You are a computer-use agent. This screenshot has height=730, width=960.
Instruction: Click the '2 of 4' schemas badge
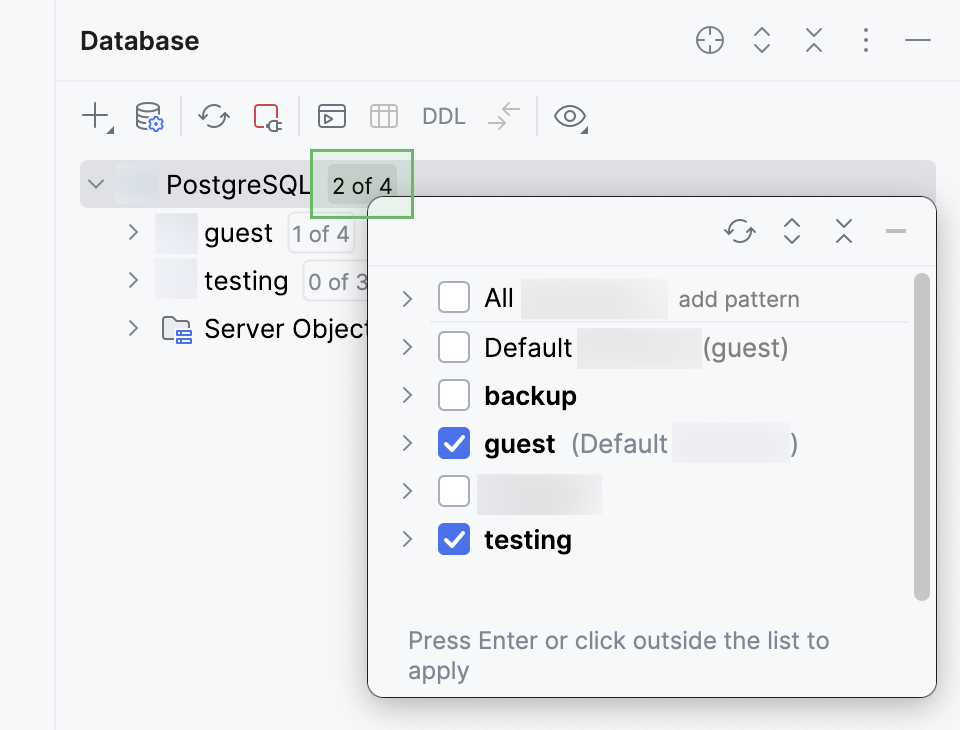[361, 185]
